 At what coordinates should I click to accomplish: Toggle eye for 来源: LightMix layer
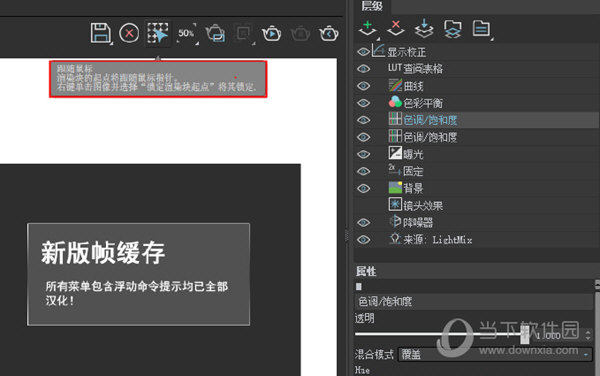tap(363, 240)
